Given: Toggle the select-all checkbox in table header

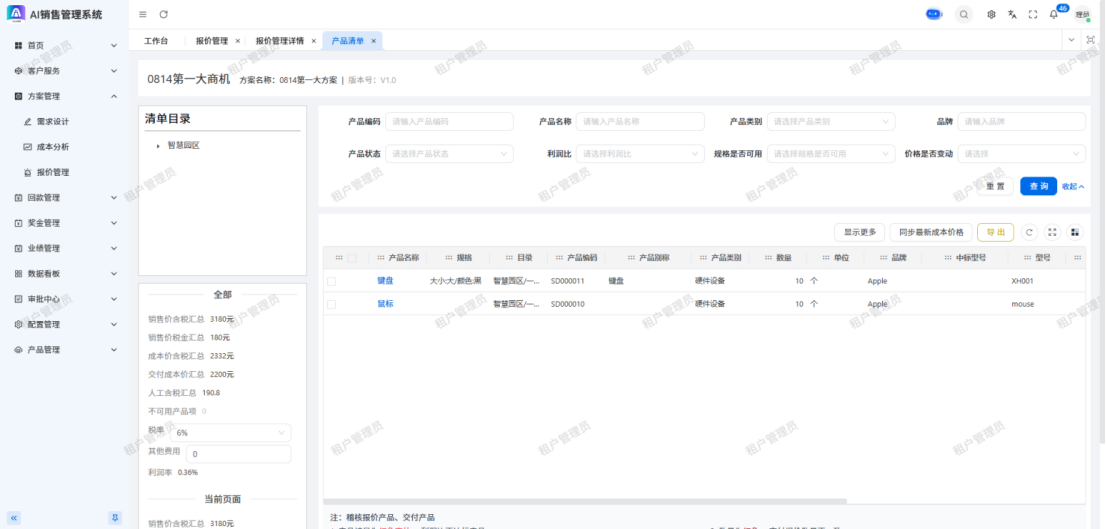Looking at the screenshot, I should (x=351, y=258).
